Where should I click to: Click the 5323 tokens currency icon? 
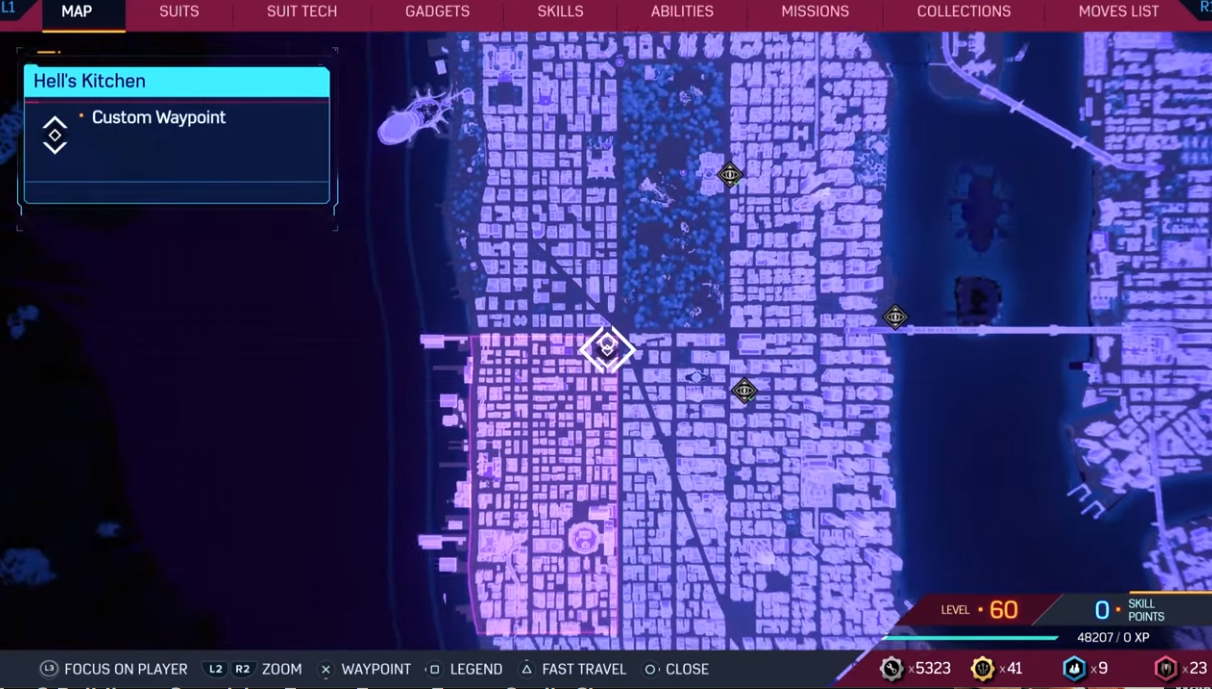coord(891,668)
